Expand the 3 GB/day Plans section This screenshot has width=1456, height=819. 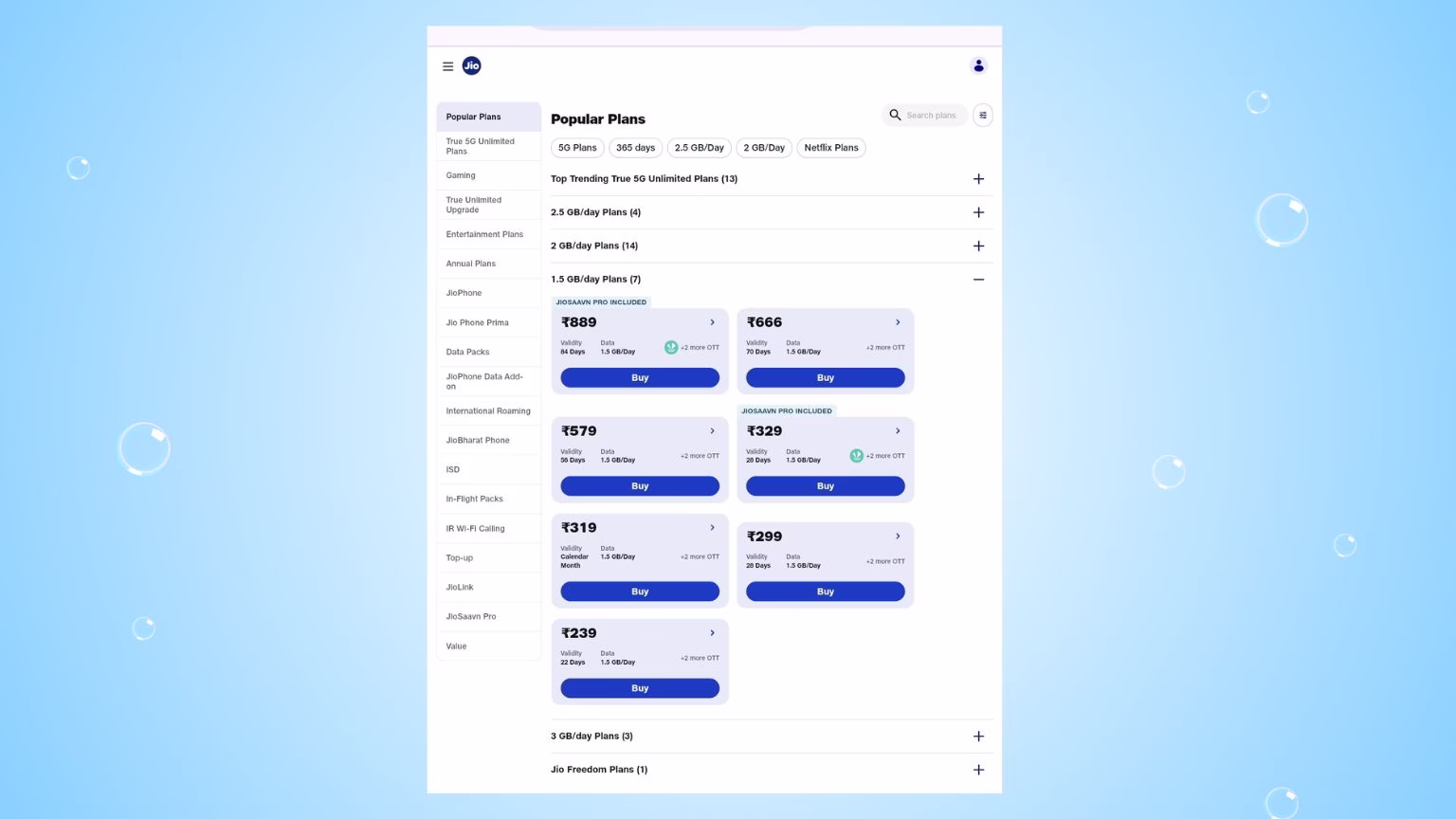(x=978, y=737)
